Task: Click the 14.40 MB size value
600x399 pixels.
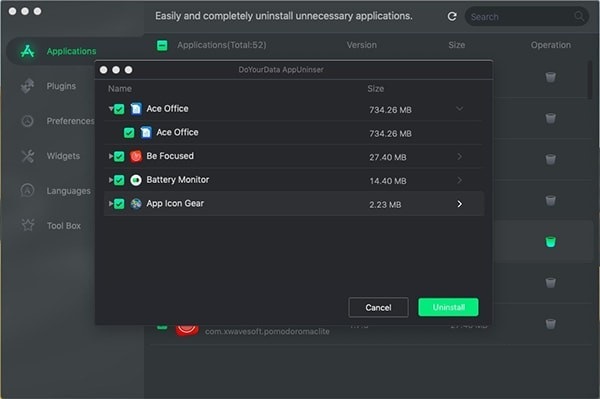Action: click(388, 181)
